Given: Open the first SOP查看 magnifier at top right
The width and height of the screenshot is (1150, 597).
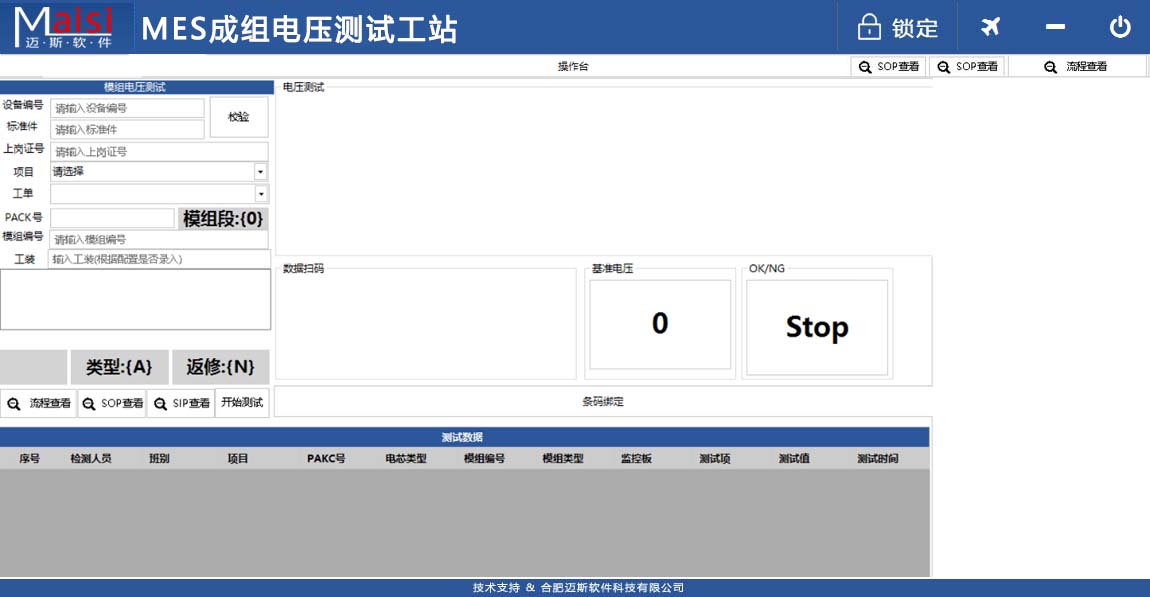Looking at the screenshot, I should [x=888, y=66].
